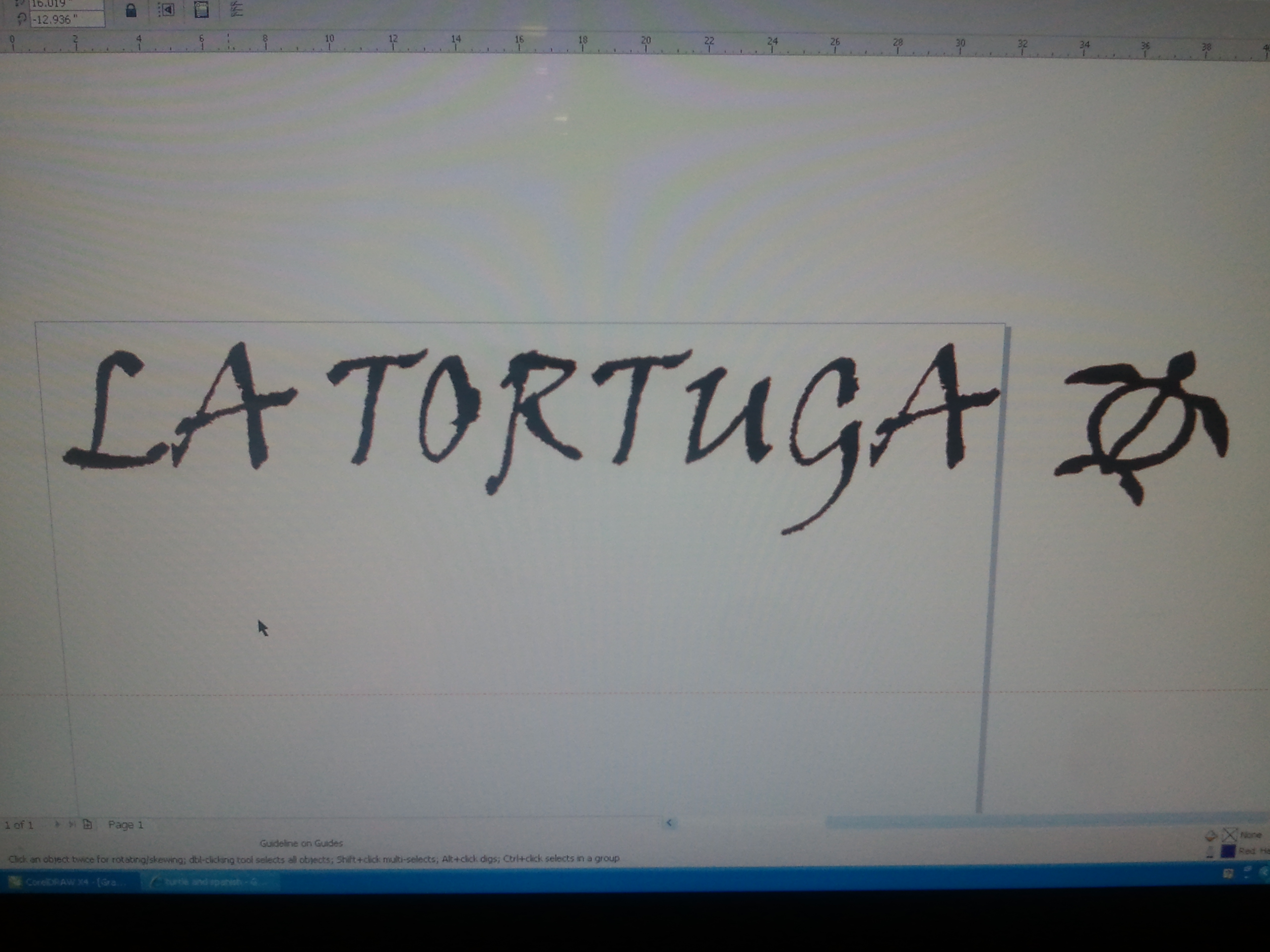Click the mirror horizontally button

click(167, 9)
